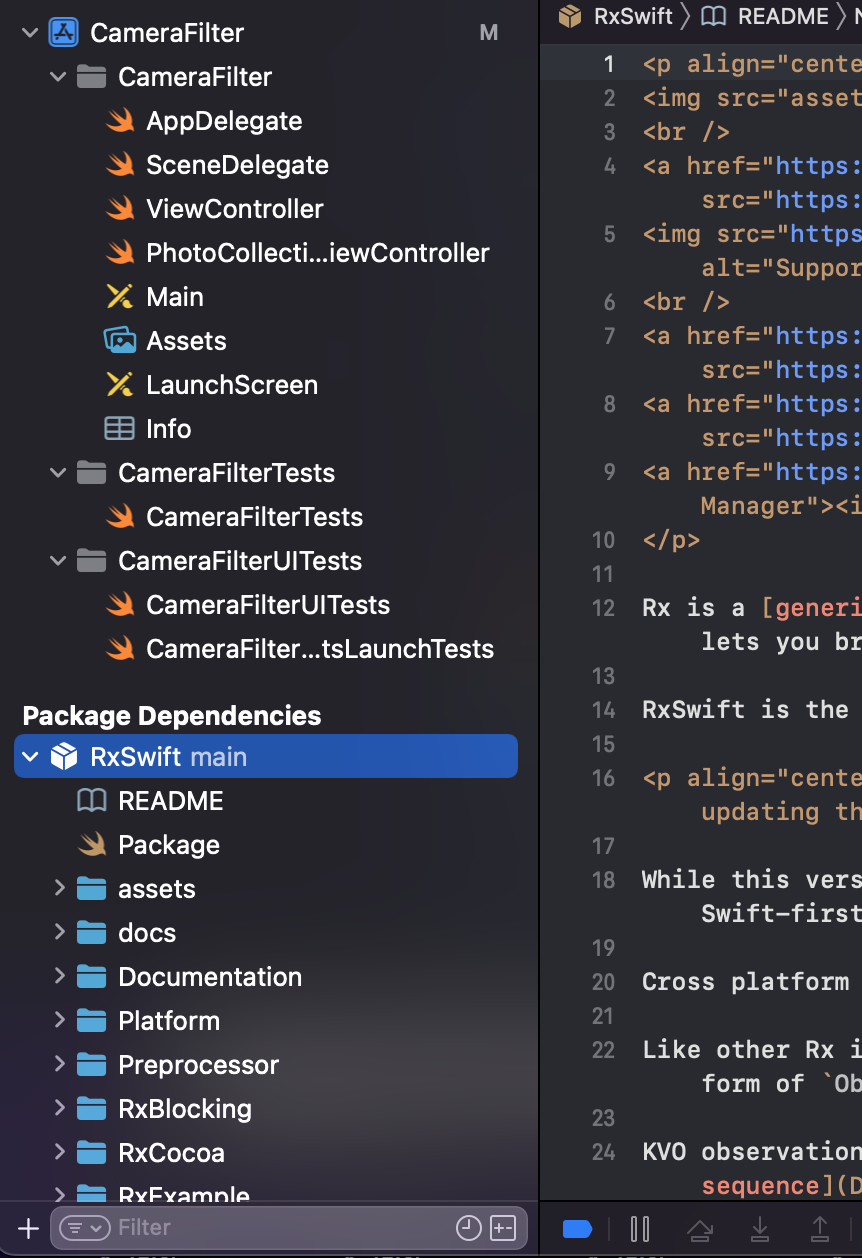Viewport: 862px width, 1258px height.
Task: Expand the docs folder
Action: tap(59, 932)
